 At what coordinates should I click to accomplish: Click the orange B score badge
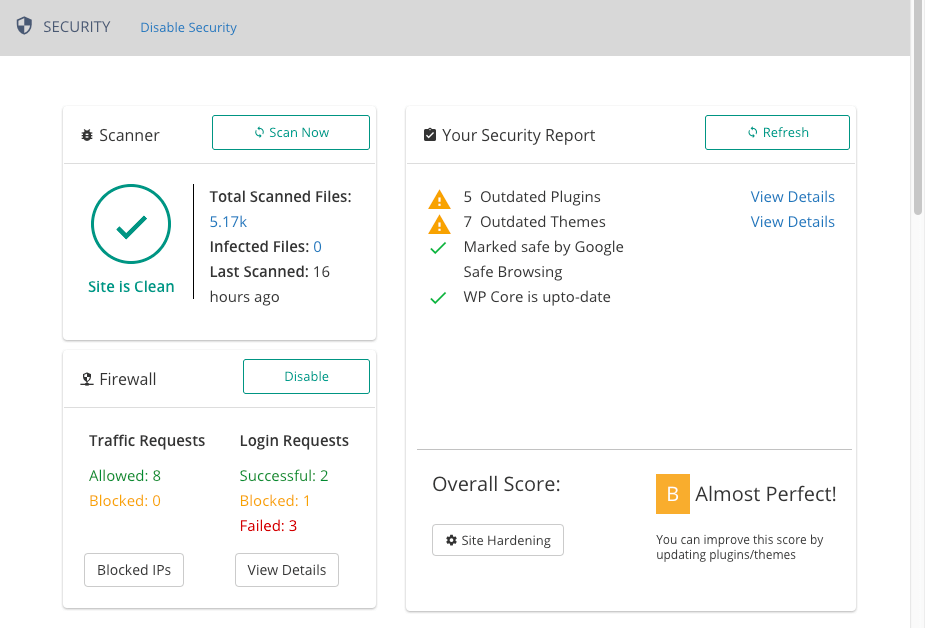673,494
